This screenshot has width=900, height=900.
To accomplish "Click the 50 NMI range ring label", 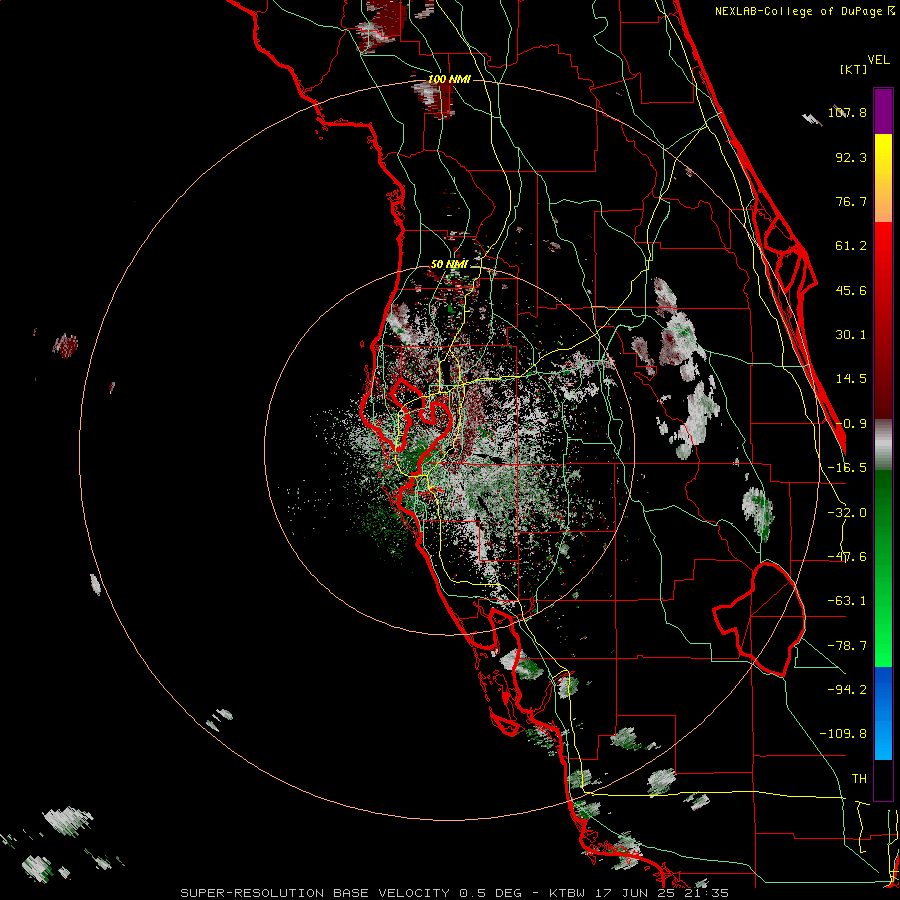I will coord(449,264).
